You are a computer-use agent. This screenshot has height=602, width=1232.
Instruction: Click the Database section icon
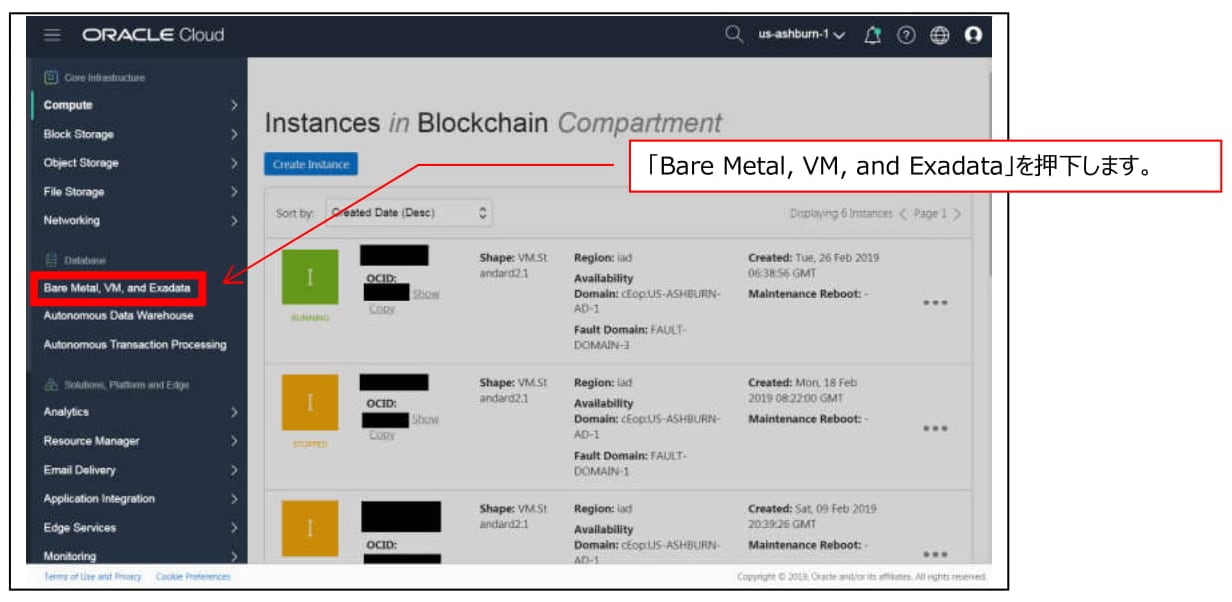point(50,260)
